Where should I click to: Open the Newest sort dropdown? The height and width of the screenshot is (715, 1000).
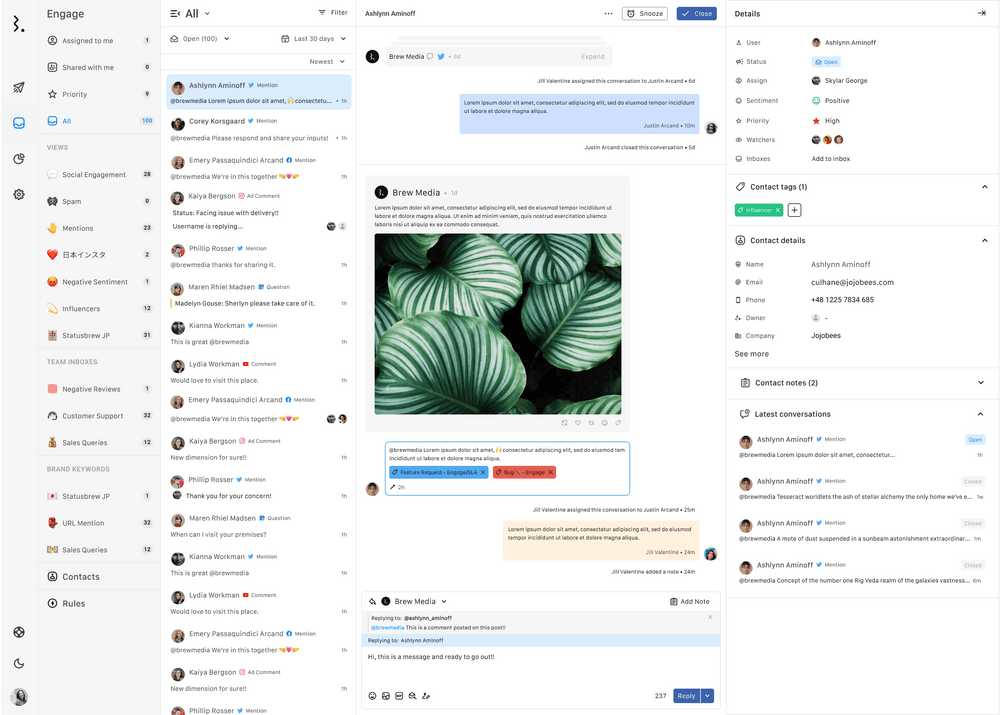(x=327, y=62)
